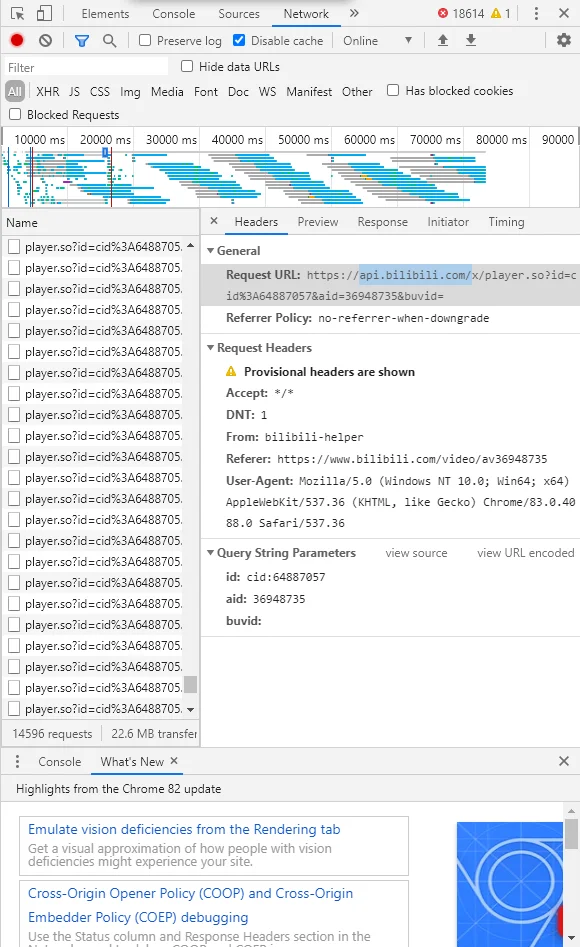The height and width of the screenshot is (947, 580).
Task: Activate the inspect element picker icon
Action: [x=18, y=13]
